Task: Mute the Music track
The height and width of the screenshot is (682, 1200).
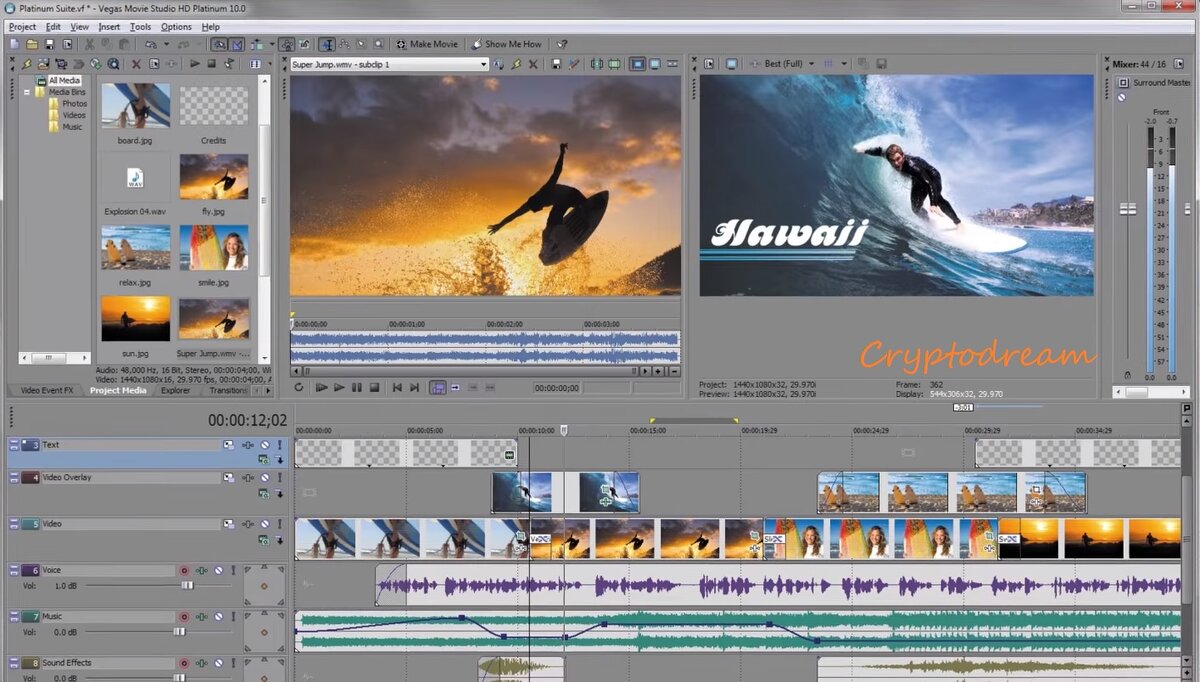Action: (x=219, y=617)
